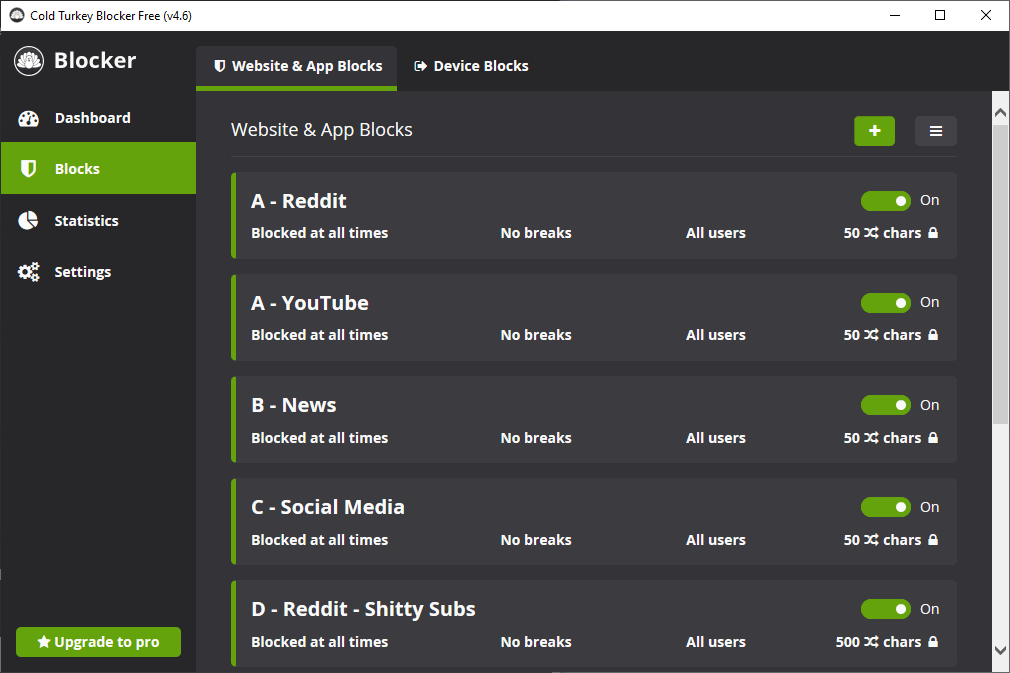Image resolution: width=1010 pixels, height=673 pixels.
Task: Switch off D - Reddit - Shitty Subs toggle
Action: click(886, 609)
